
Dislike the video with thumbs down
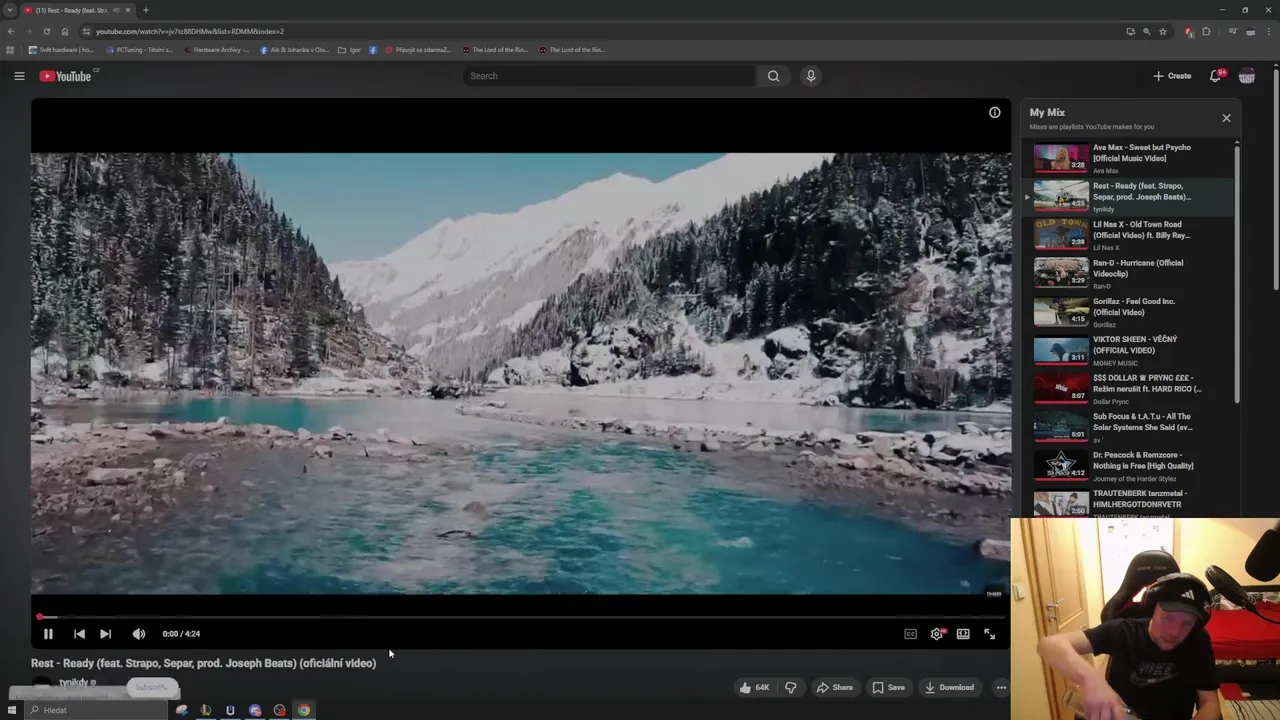(791, 687)
